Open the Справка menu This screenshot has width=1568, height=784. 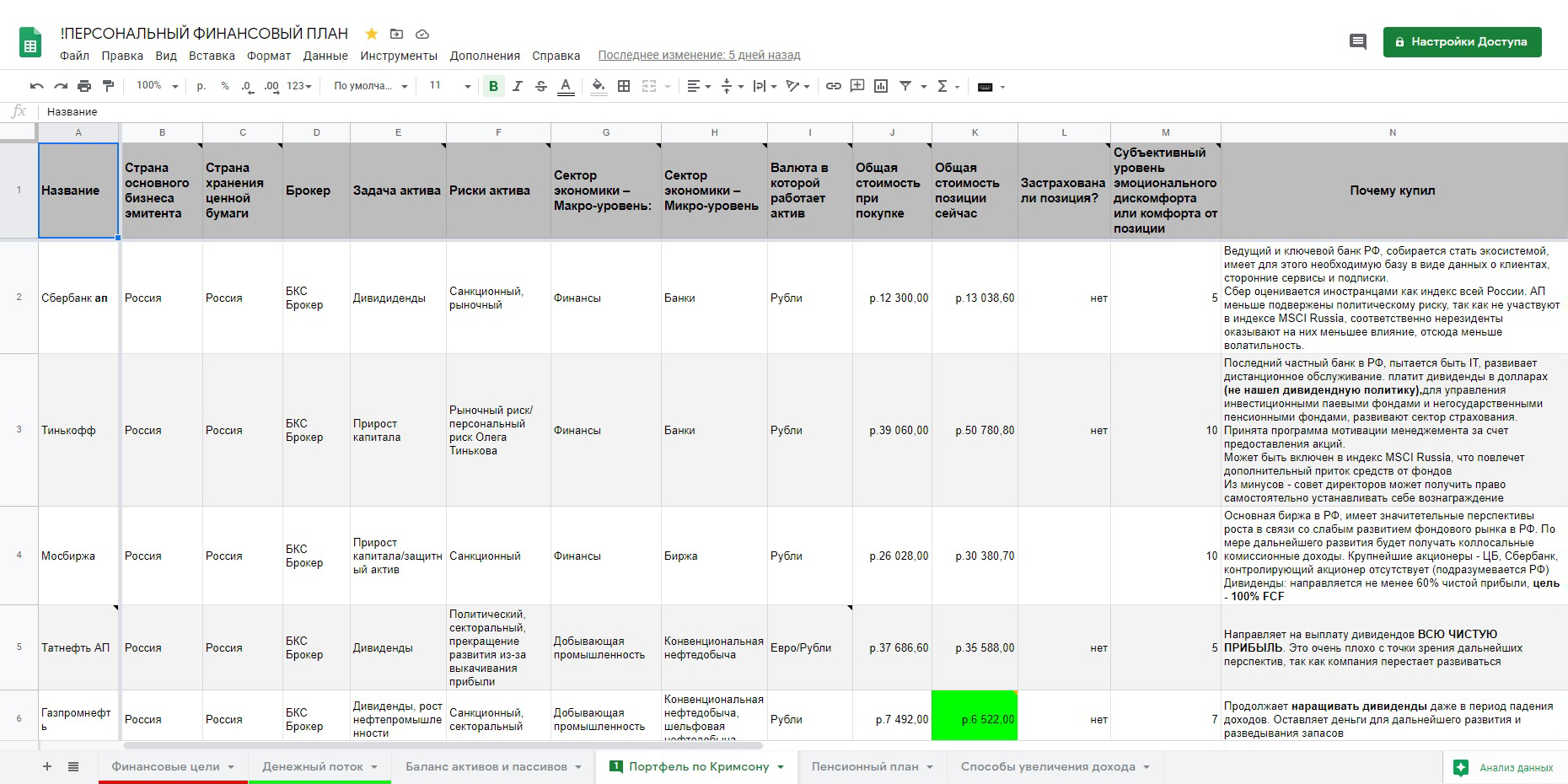tap(556, 56)
